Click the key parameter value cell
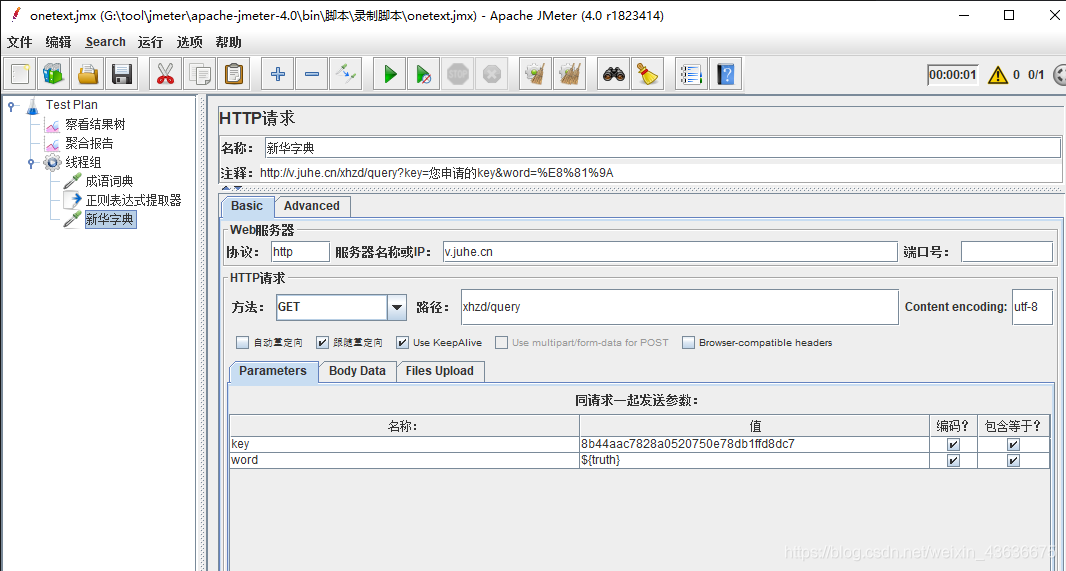Viewport: 1066px width, 571px height. pos(755,444)
